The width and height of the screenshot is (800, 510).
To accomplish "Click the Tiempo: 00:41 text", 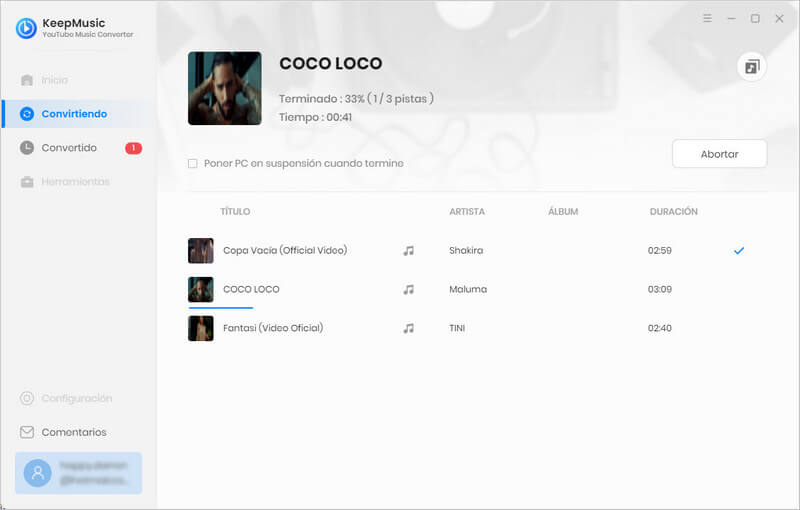I will (315, 117).
